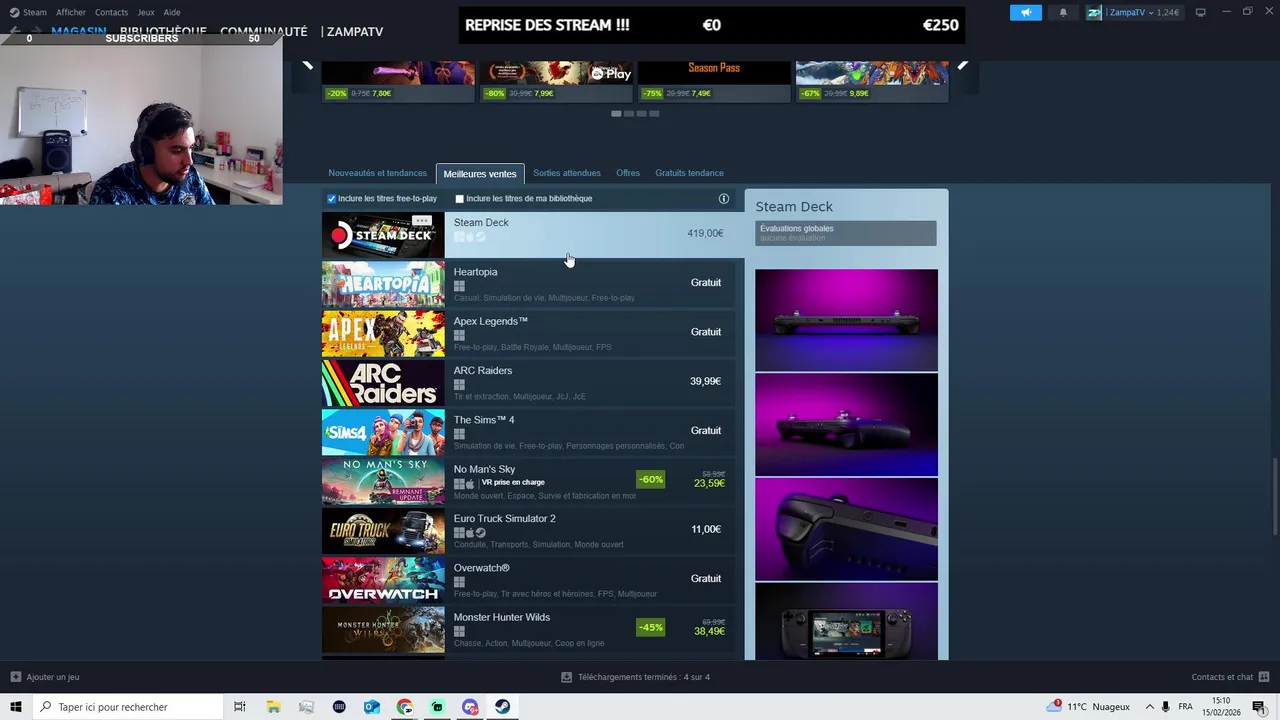The height and width of the screenshot is (720, 1280).
Task: Select the first carousel page indicator
Action: click(616, 114)
